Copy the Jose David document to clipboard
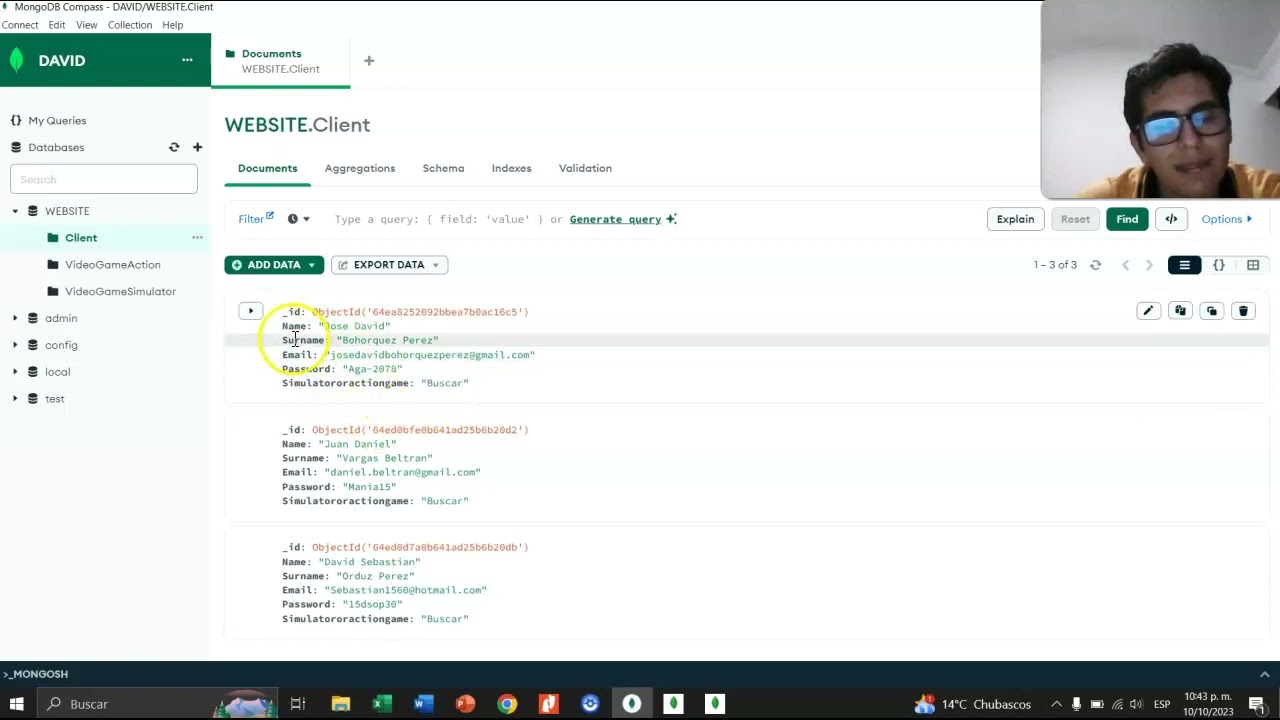1280x720 pixels. tap(1180, 311)
